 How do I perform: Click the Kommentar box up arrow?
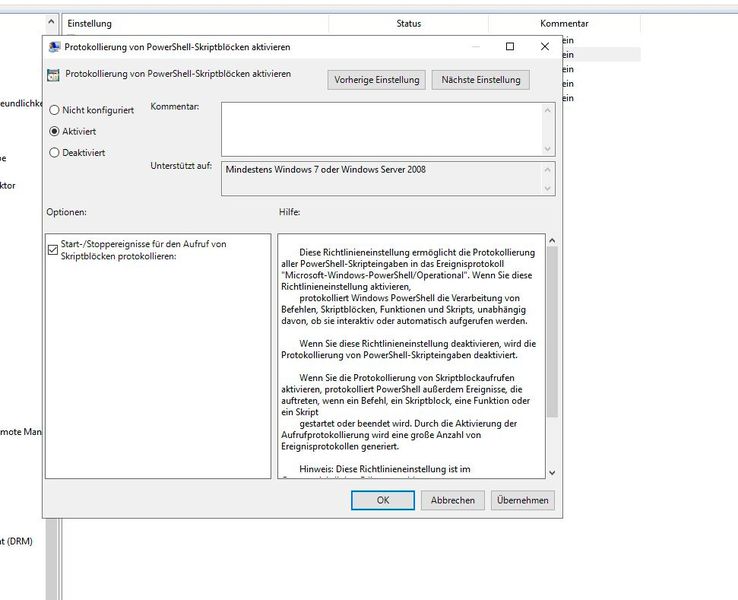(x=547, y=110)
